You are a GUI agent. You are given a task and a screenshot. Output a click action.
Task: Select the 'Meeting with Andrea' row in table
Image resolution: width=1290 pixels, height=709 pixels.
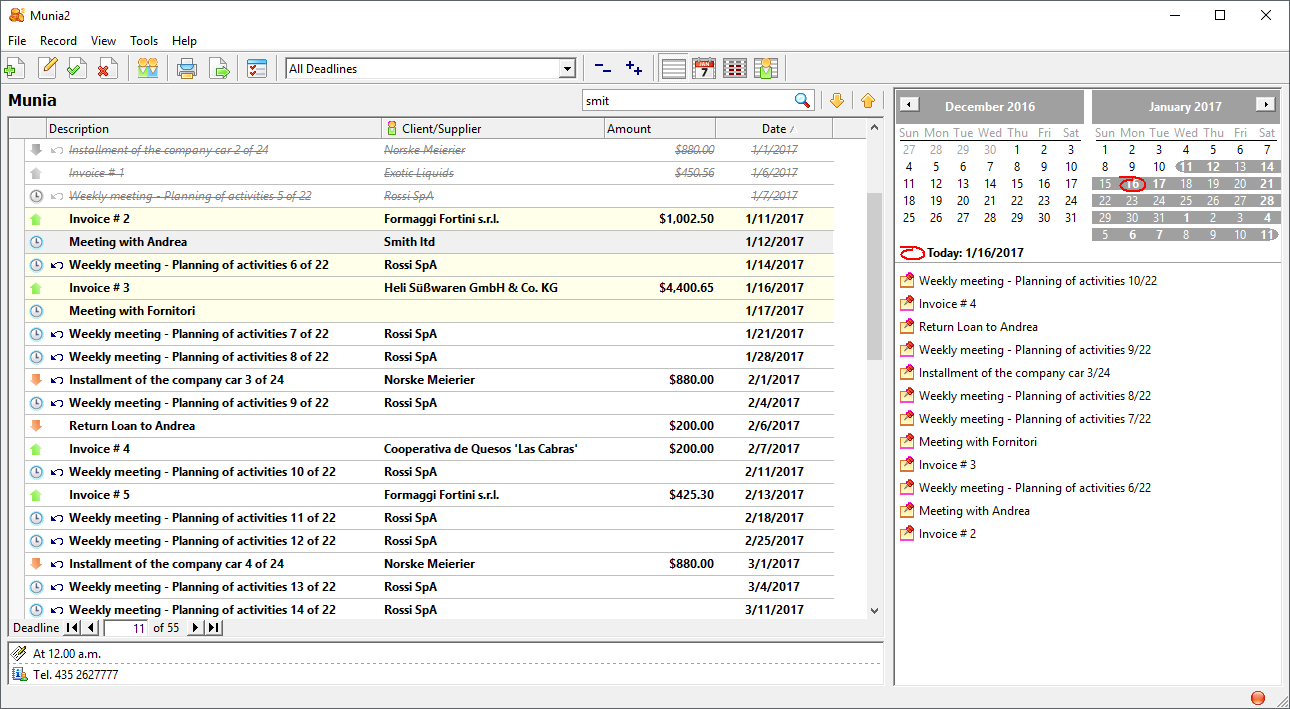tap(428, 242)
